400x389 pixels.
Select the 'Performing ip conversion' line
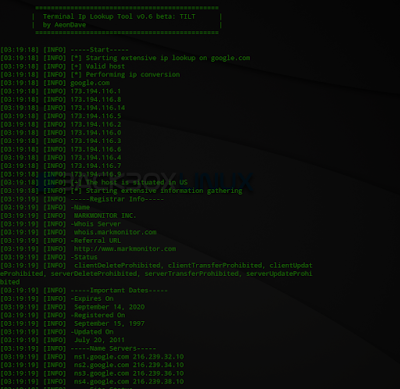click(133, 75)
